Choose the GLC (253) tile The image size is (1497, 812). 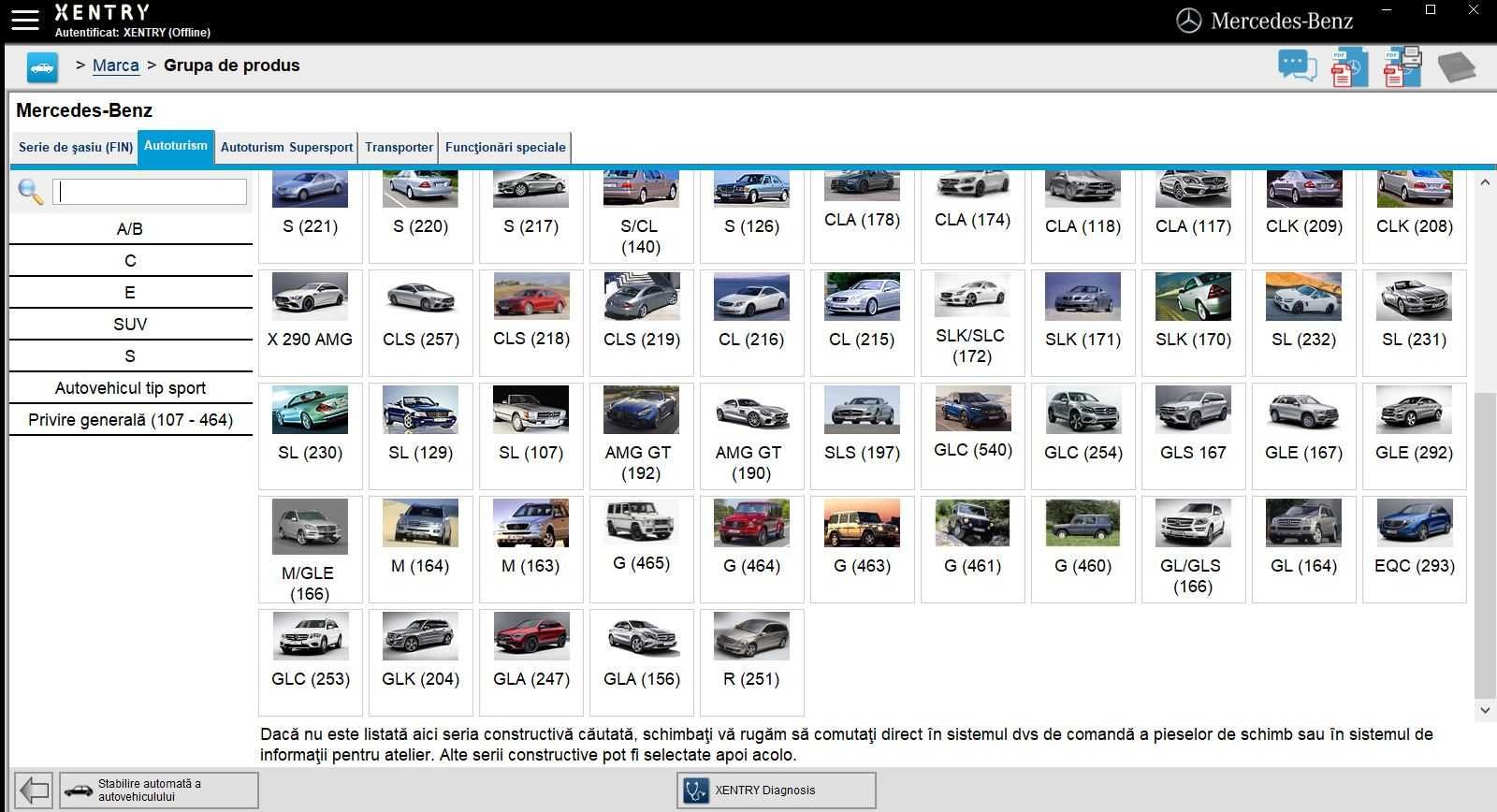pyautogui.click(x=310, y=662)
